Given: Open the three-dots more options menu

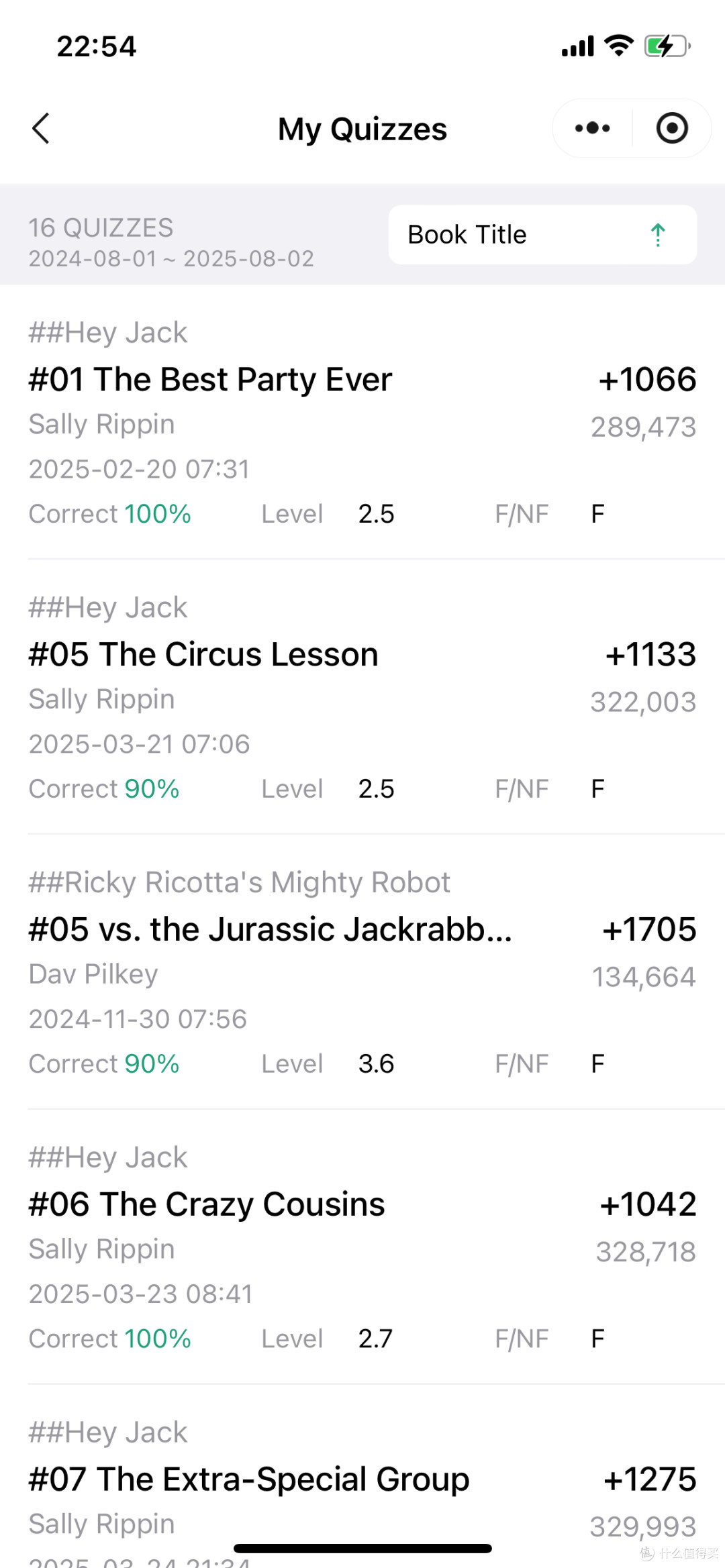Looking at the screenshot, I should 592,128.
